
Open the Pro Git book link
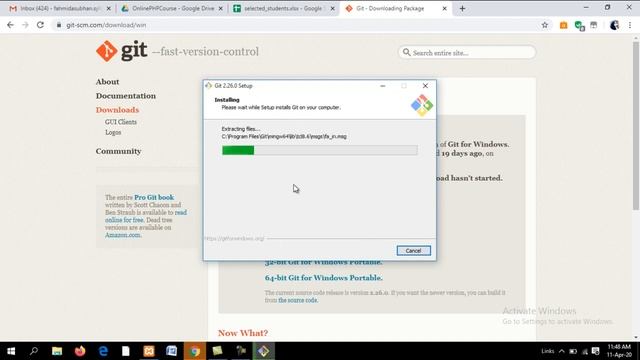(154, 198)
